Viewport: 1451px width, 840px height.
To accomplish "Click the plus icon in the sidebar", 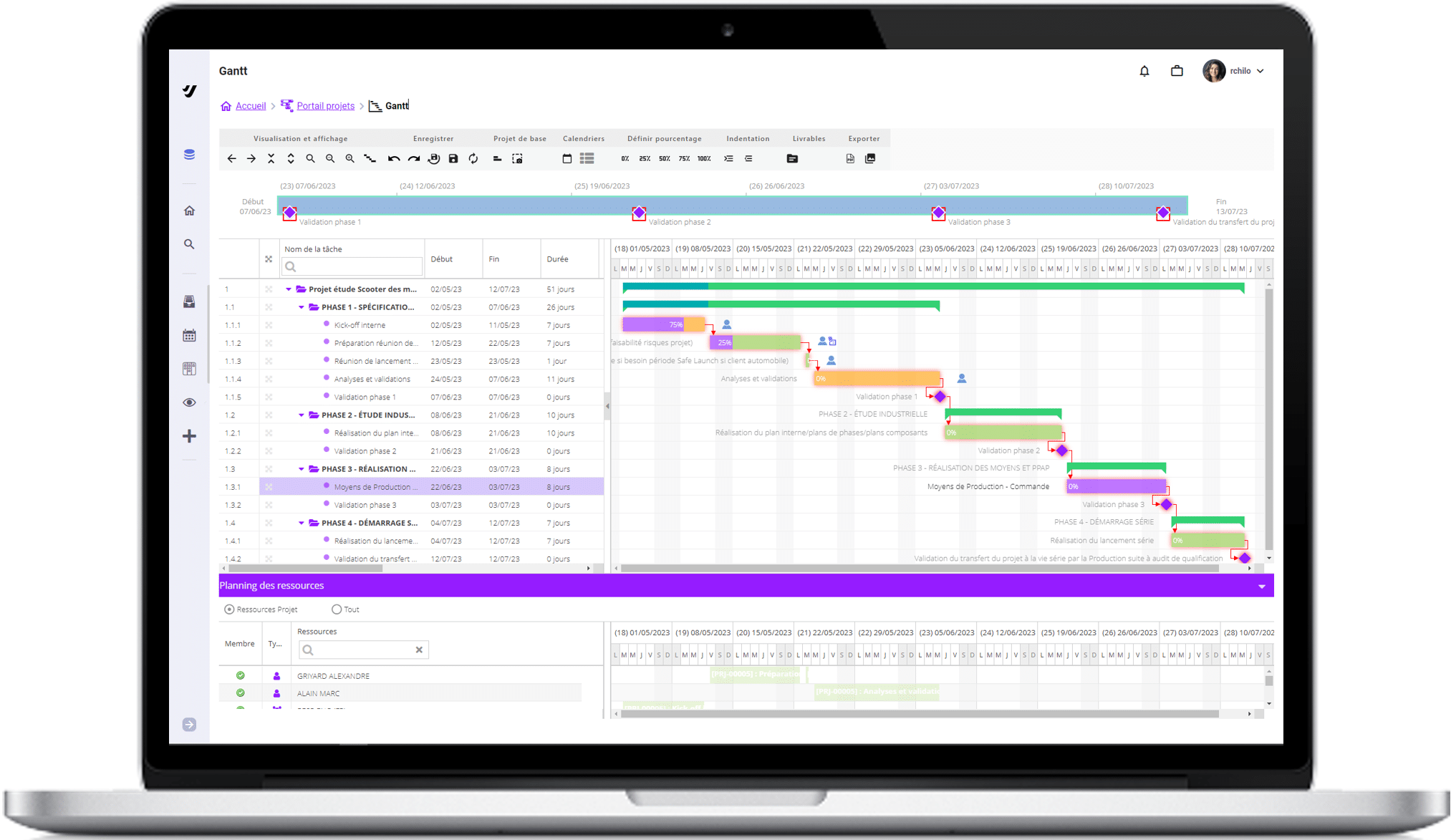I will (x=189, y=436).
